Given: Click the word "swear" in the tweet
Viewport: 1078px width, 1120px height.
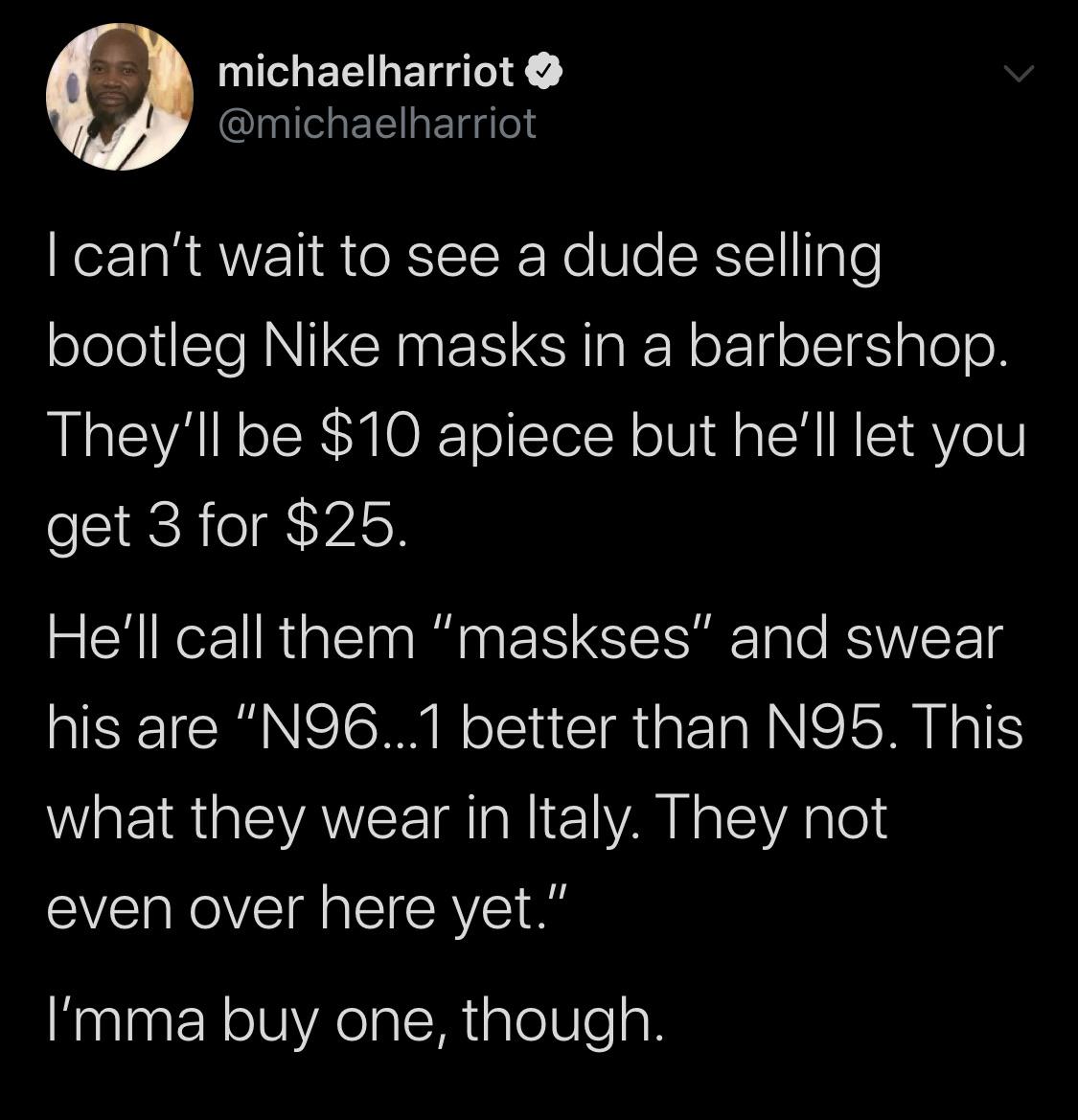Looking at the screenshot, I should [922, 638].
